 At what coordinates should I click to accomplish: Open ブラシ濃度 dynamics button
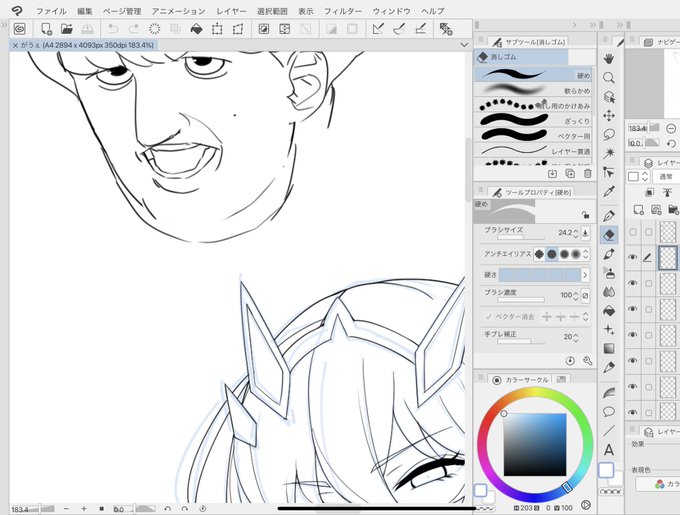coord(585,295)
